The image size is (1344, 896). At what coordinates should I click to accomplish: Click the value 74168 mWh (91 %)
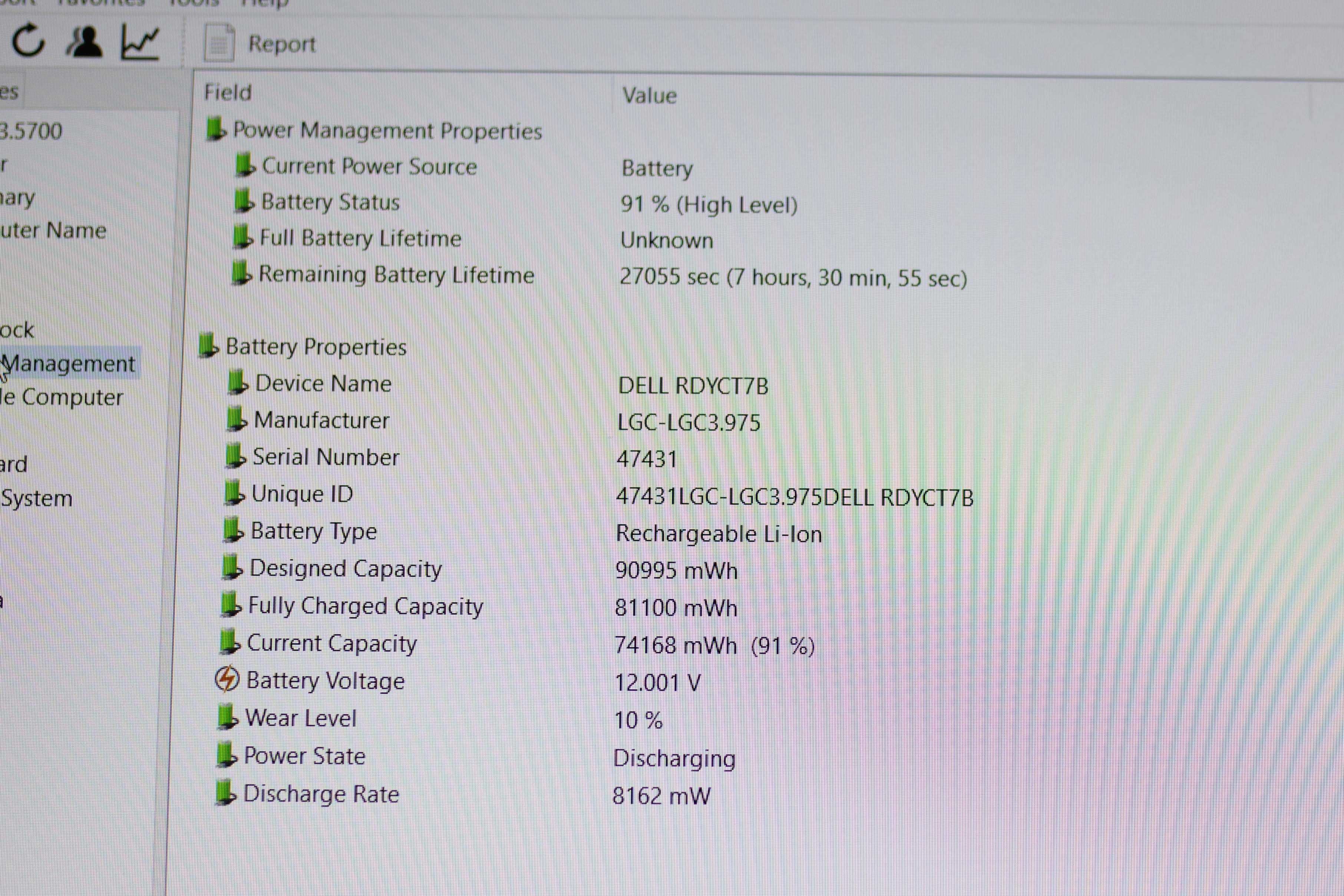coord(714,646)
